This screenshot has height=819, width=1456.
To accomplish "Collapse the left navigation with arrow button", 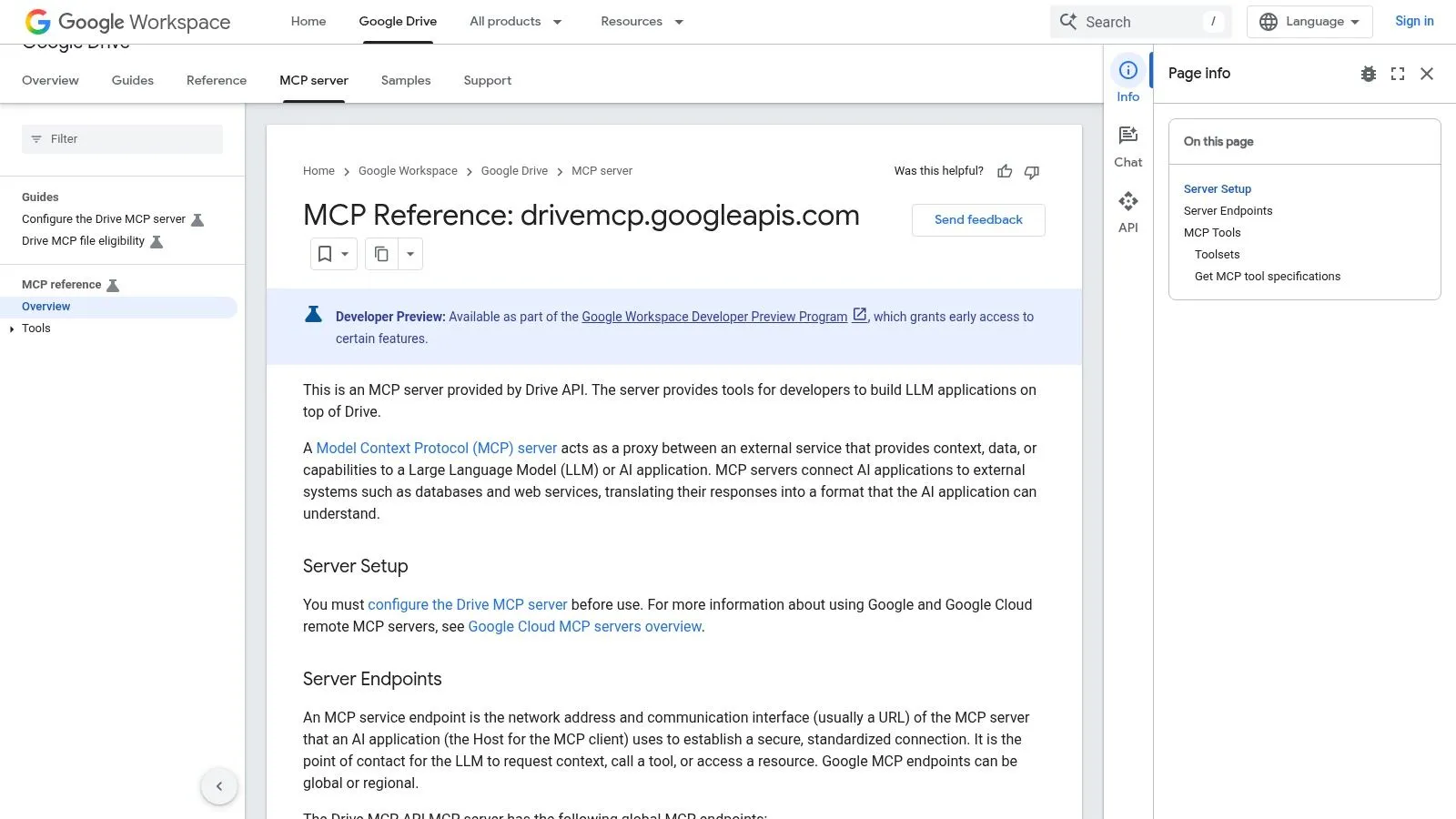I will point(219,786).
